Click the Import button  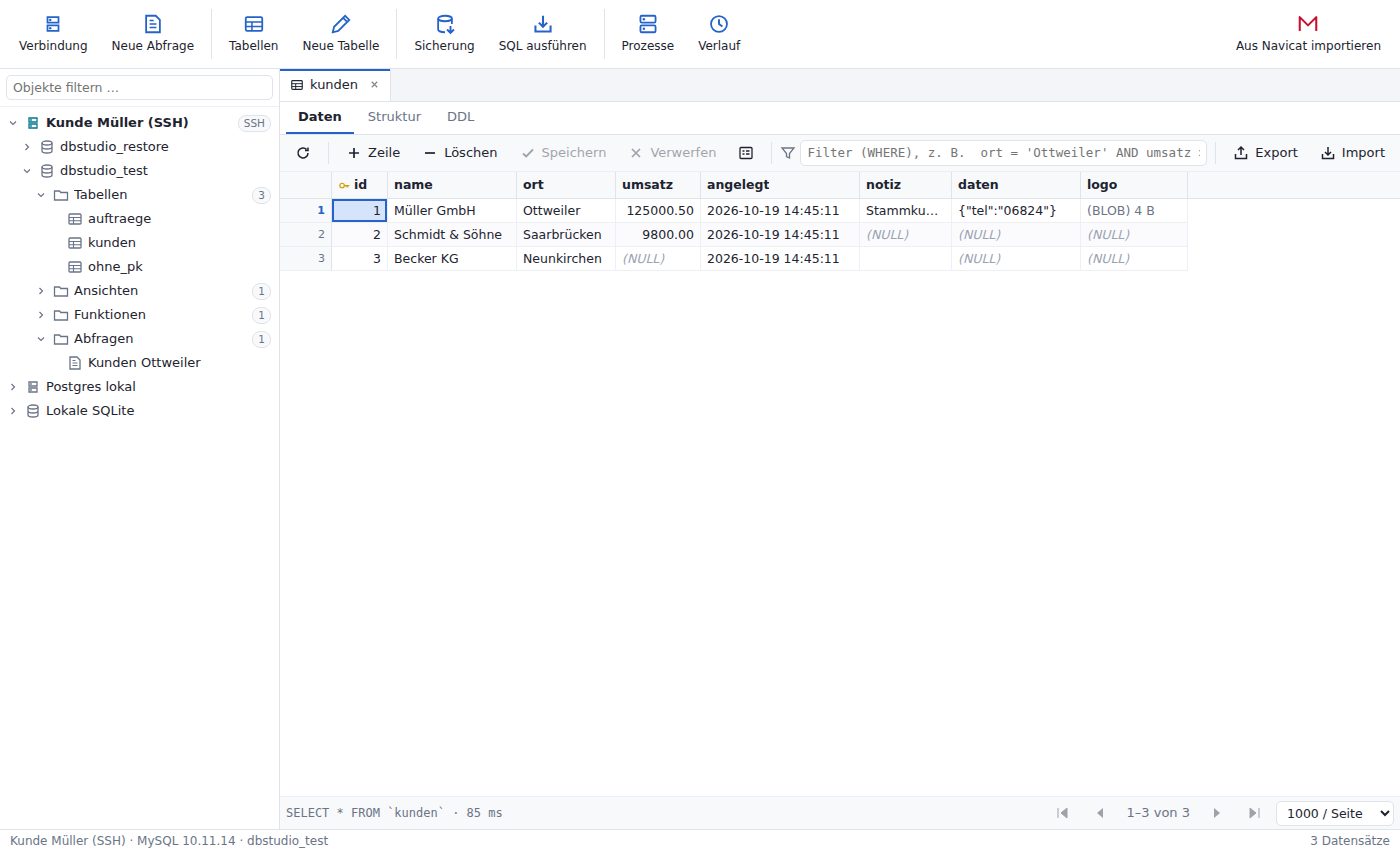(1352, 153)
